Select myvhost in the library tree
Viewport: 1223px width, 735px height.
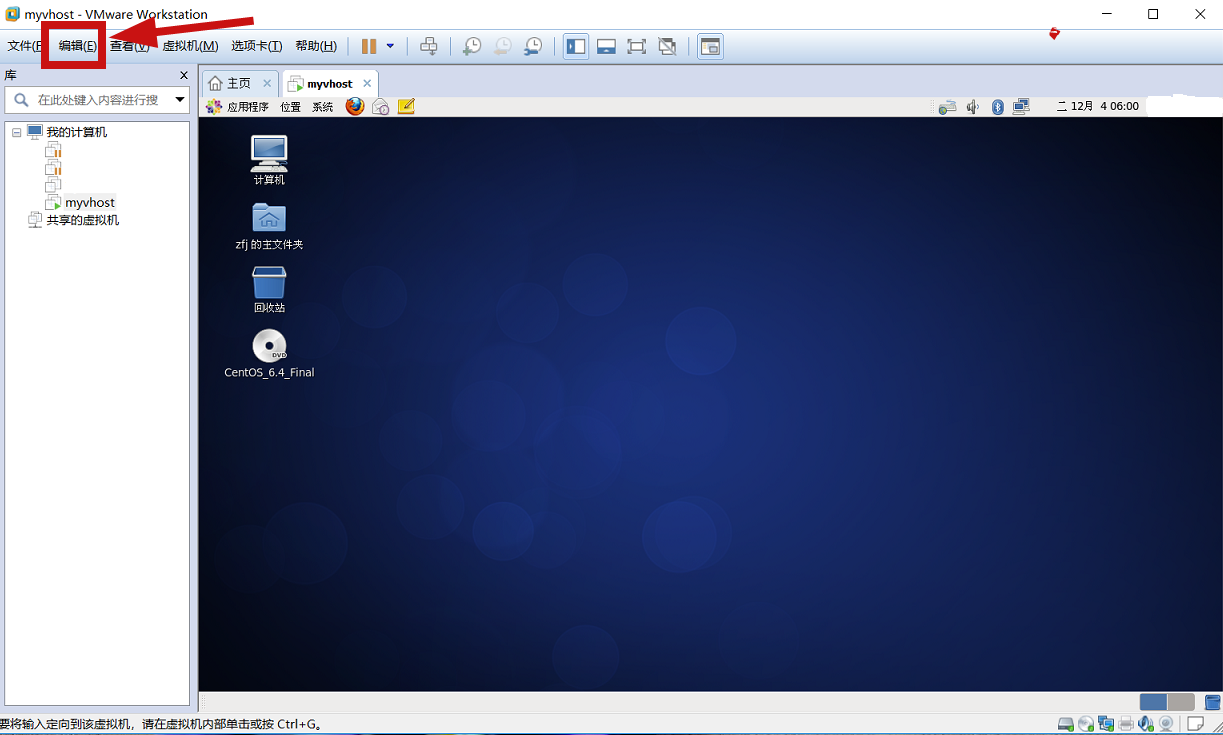(90, 202)
